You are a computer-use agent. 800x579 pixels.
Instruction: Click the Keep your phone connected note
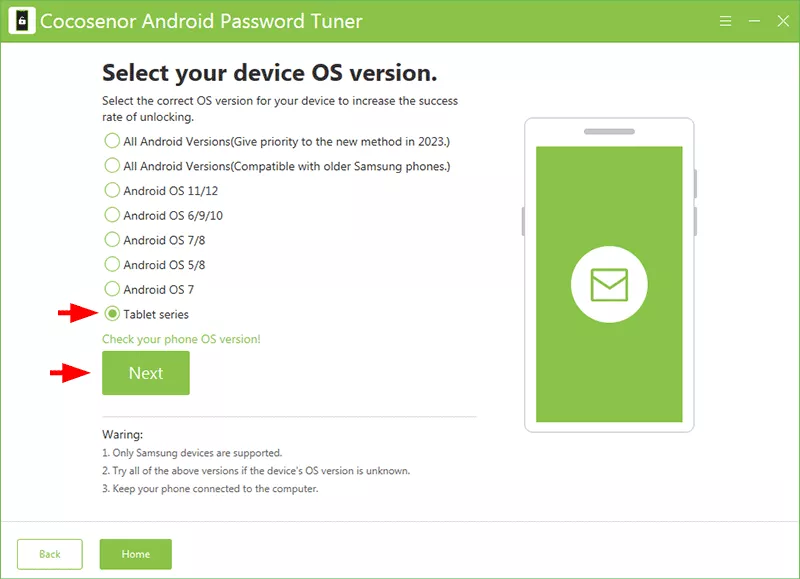point(210,489)
